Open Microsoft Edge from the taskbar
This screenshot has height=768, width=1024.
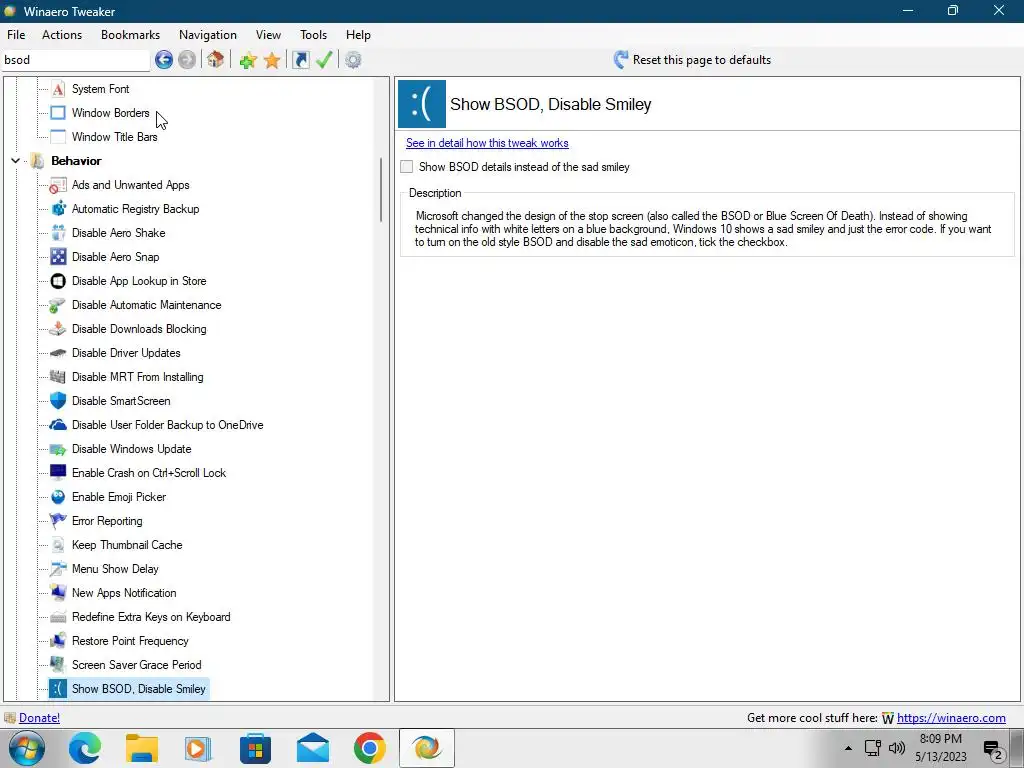86,748
